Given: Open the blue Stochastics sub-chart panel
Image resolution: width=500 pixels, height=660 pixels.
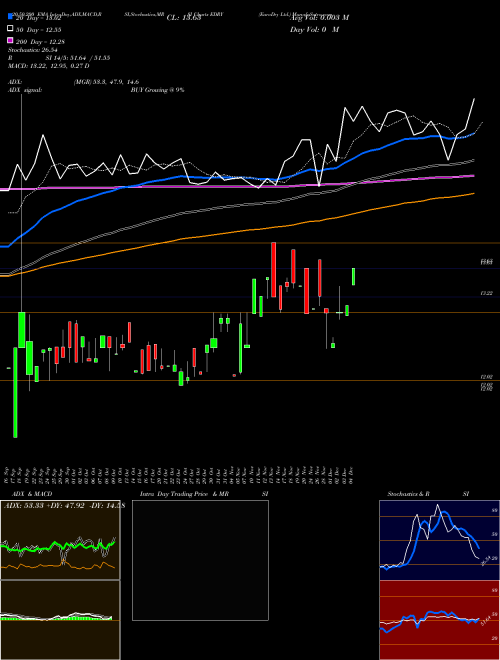Looking at the screenshot, I should point(439,540).
